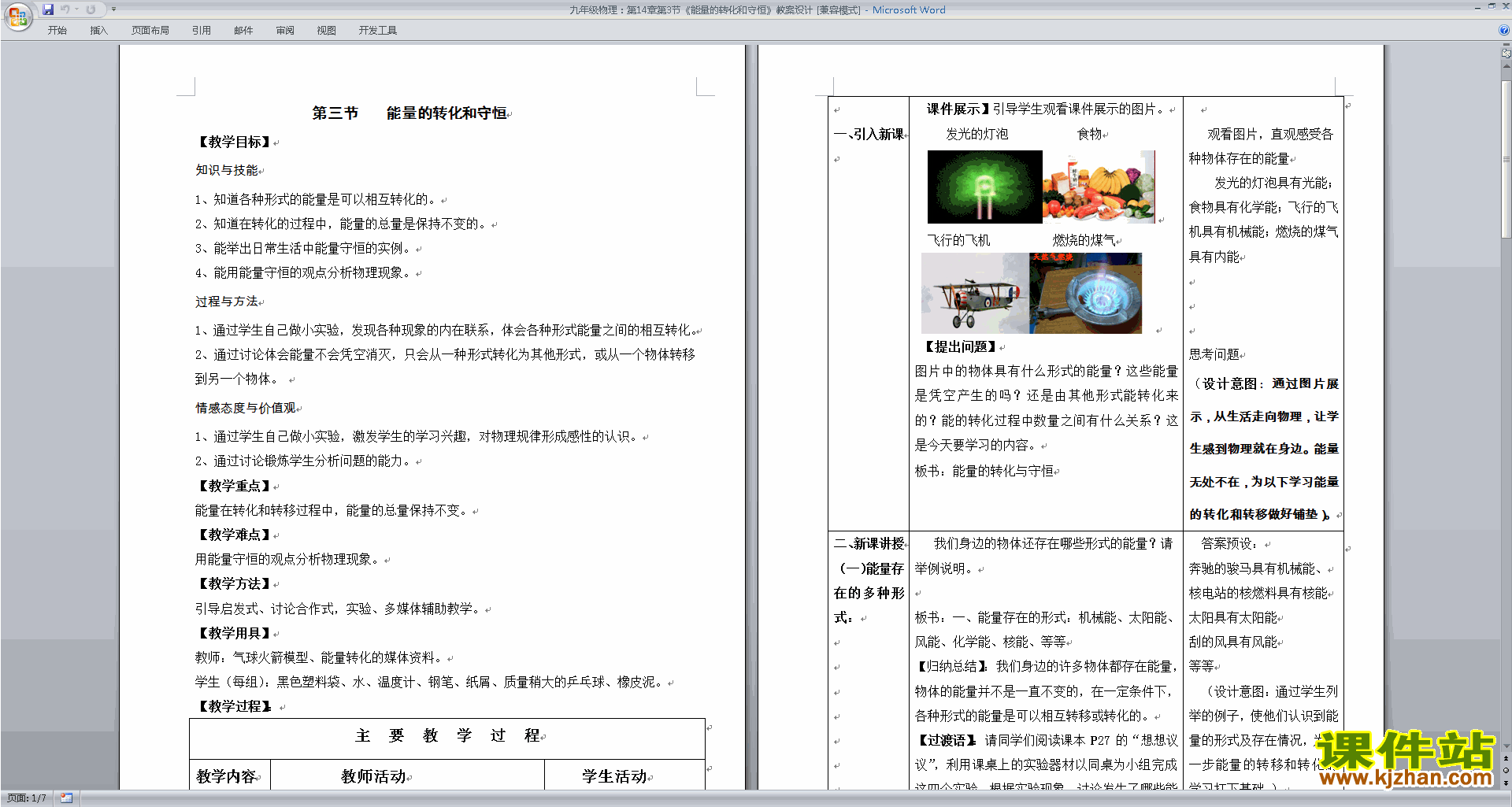Click the 页面: 1/7 status bar indicator

pyautogui.click(x=27, y=798)
